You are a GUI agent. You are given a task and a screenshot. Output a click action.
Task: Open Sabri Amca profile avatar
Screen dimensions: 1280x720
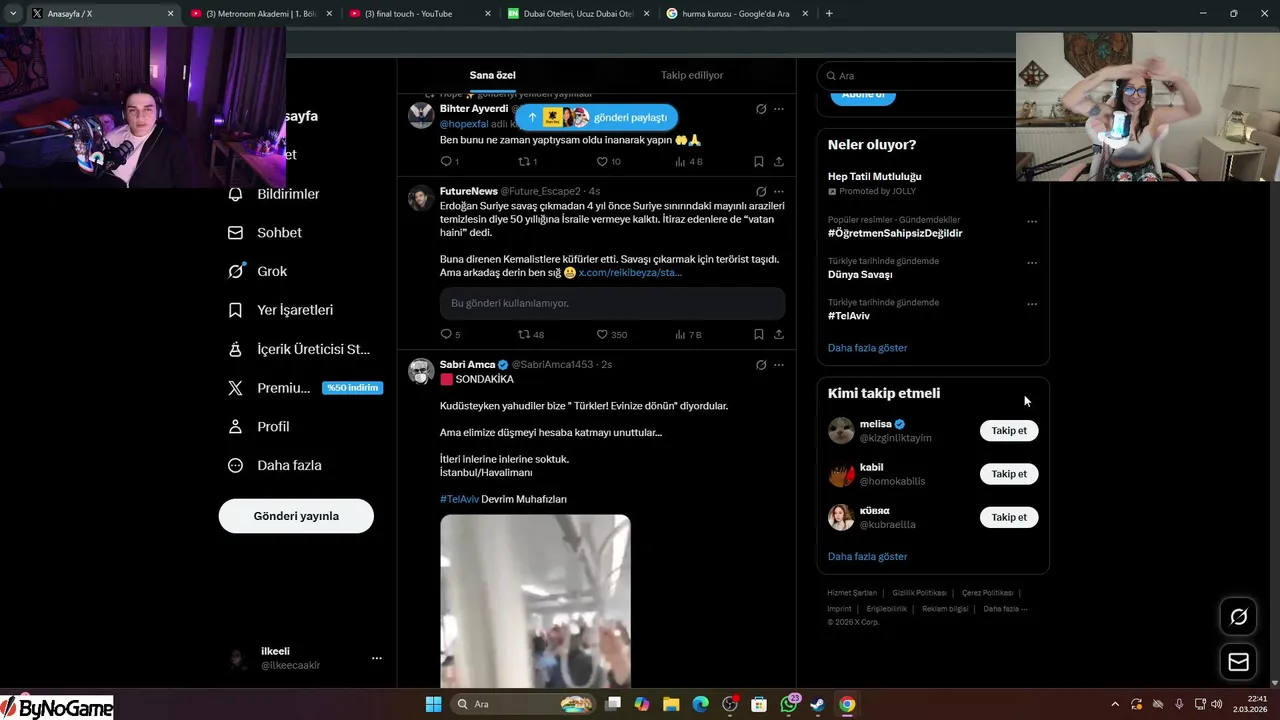tap(421, 371)
